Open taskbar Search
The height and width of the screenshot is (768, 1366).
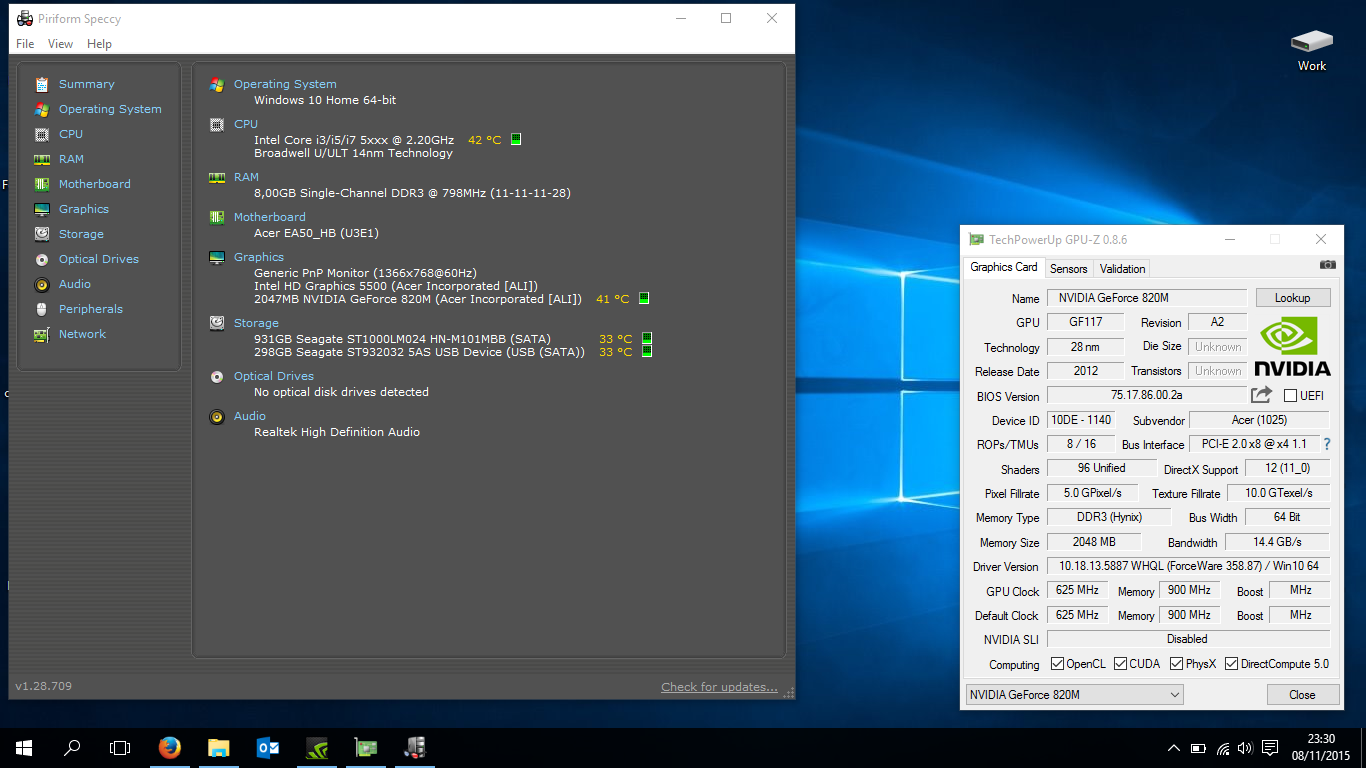pyautogui.click(x=72, y=747)
